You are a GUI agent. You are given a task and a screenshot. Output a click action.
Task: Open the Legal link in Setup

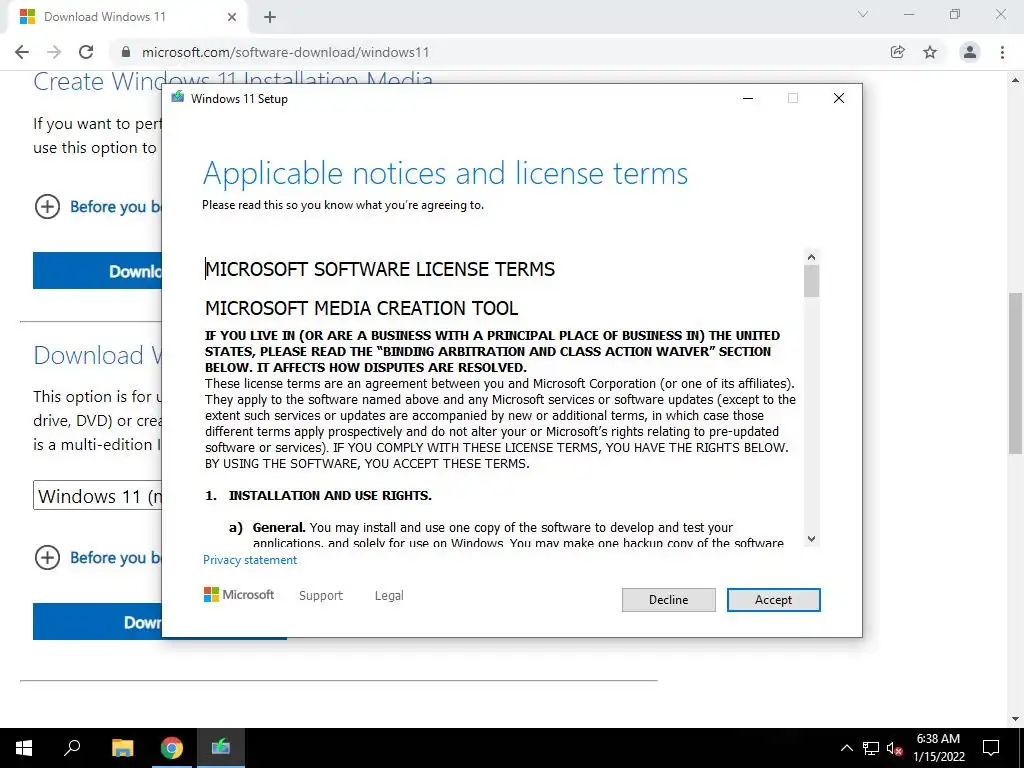tap(389, 596)
